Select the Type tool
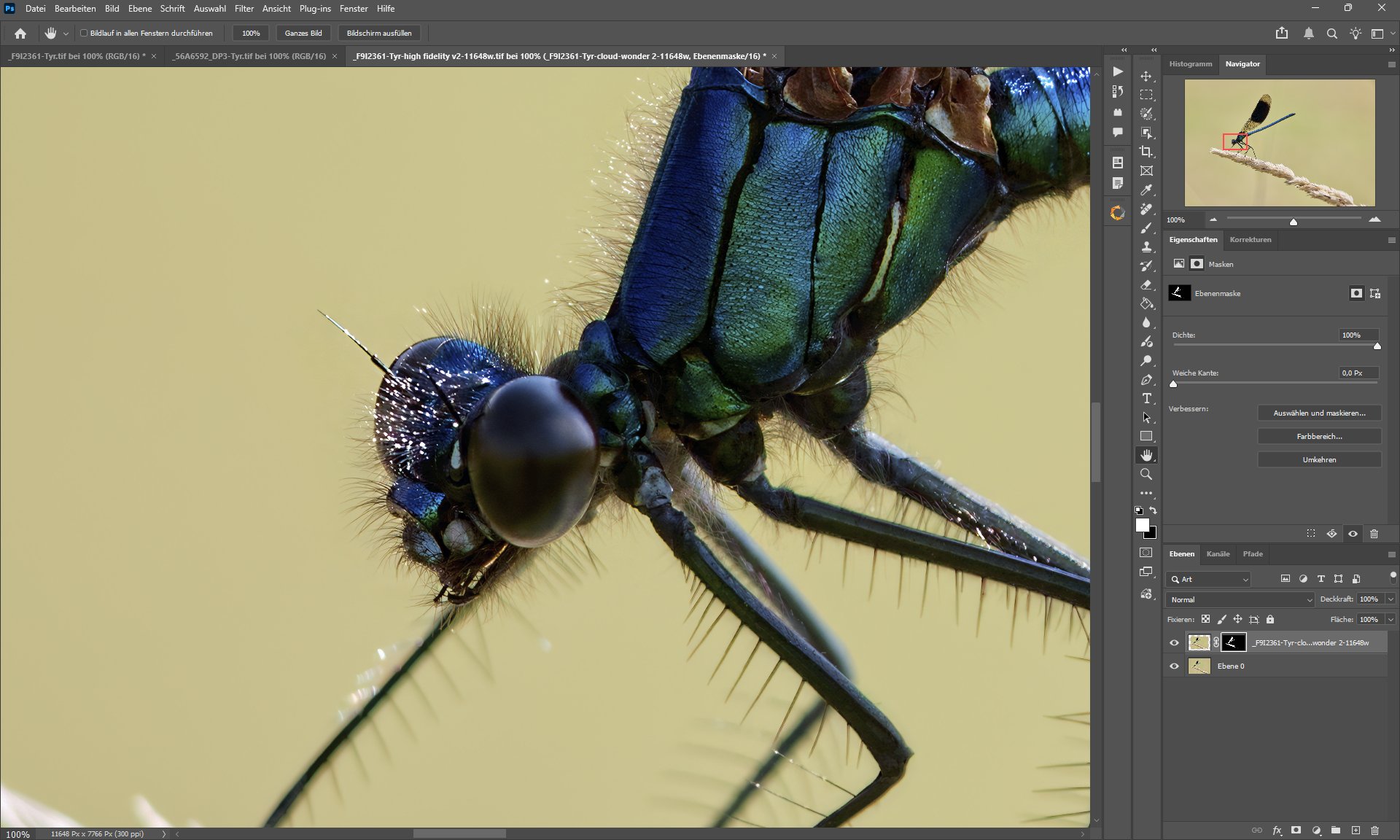This screenshot has width=1400, height=840. click(1146, 399)
